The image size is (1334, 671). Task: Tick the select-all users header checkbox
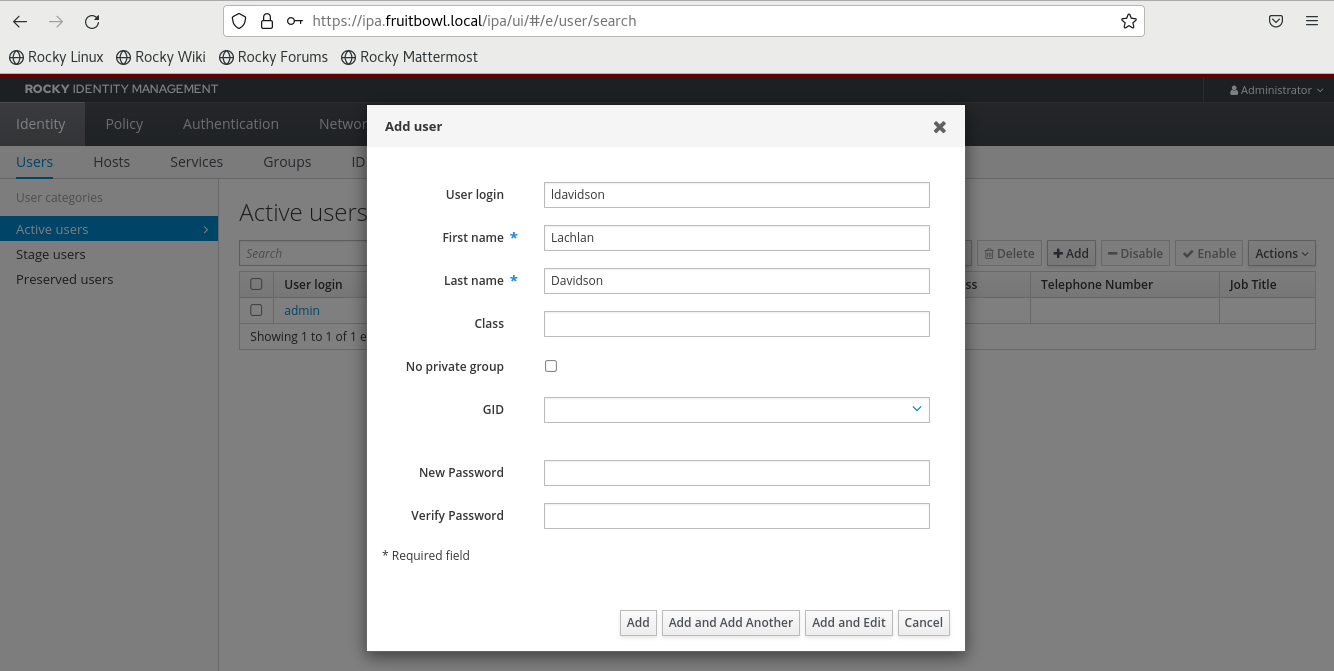256,284
